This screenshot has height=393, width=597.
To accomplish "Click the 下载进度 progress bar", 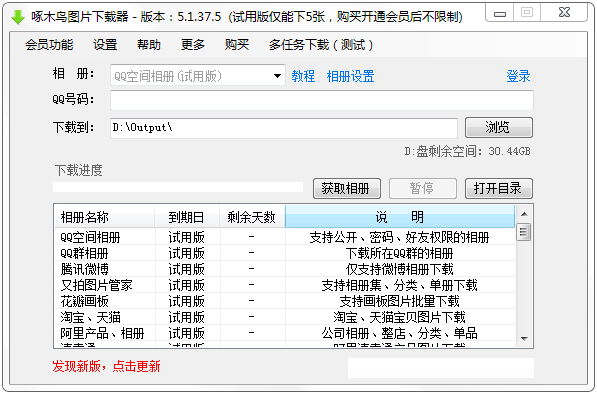I will click(178, 187).
